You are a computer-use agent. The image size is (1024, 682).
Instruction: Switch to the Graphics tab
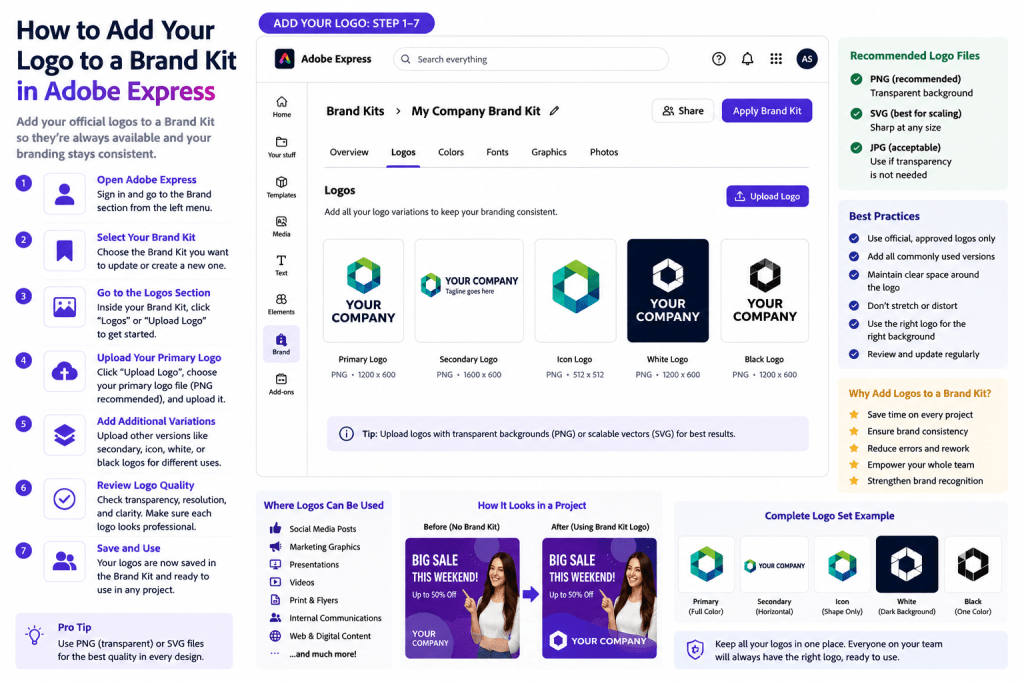point(549,152)
